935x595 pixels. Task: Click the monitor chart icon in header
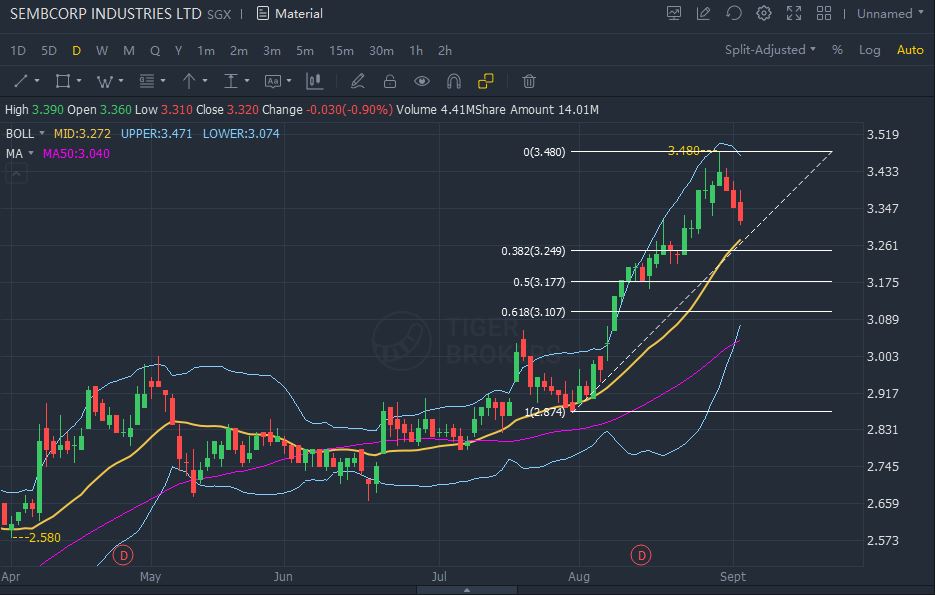[x=674, y=13]
